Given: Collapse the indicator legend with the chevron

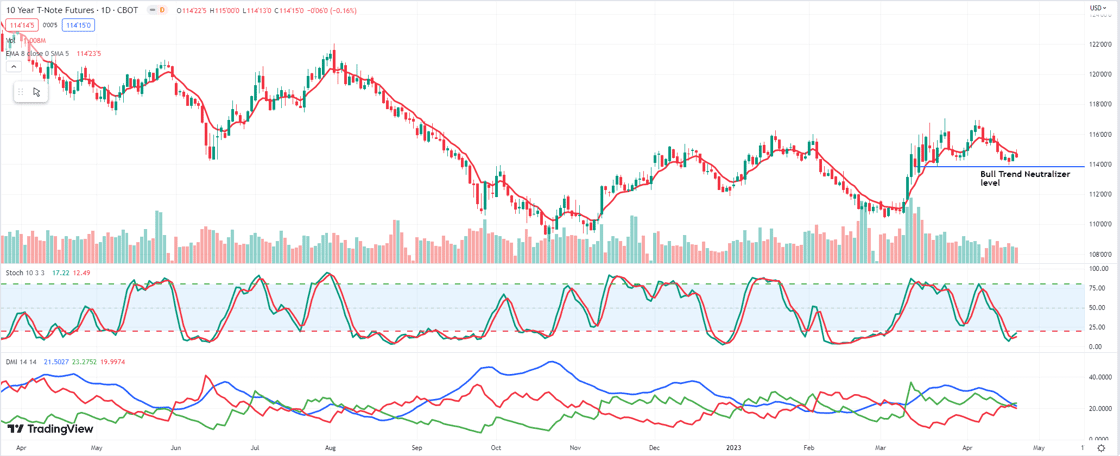Looking at the screenshot, I should click(13, 66).
